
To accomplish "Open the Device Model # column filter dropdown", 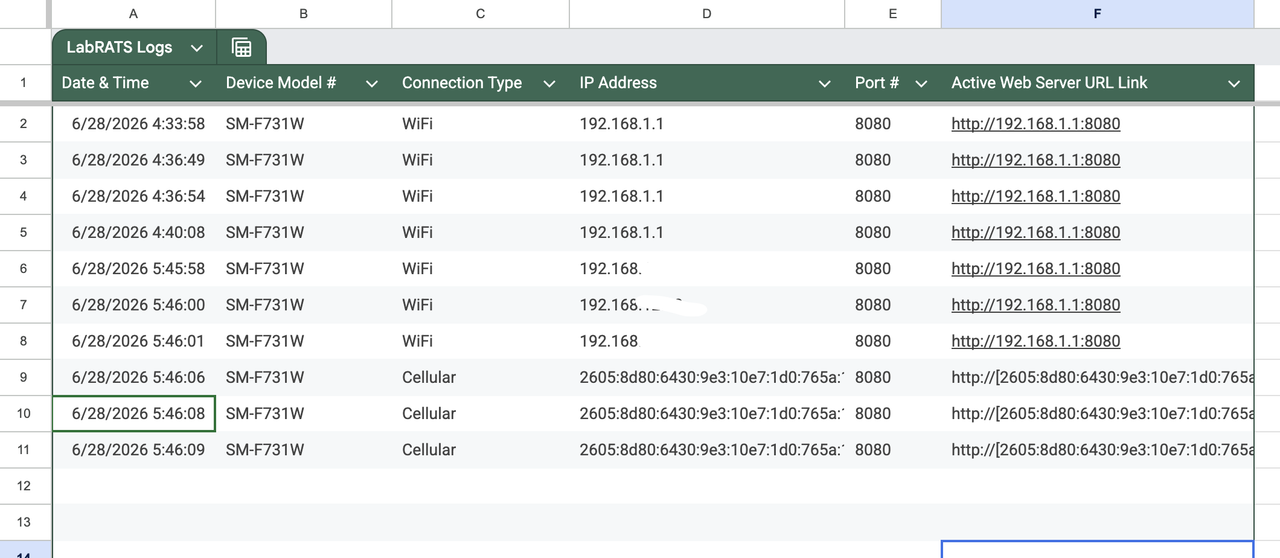I will pos(372,84).
